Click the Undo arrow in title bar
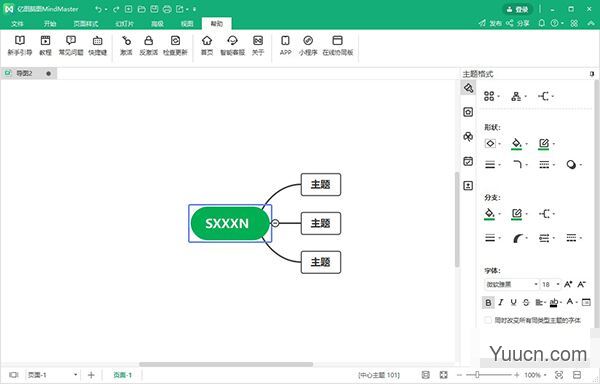 tap(99, 9)
